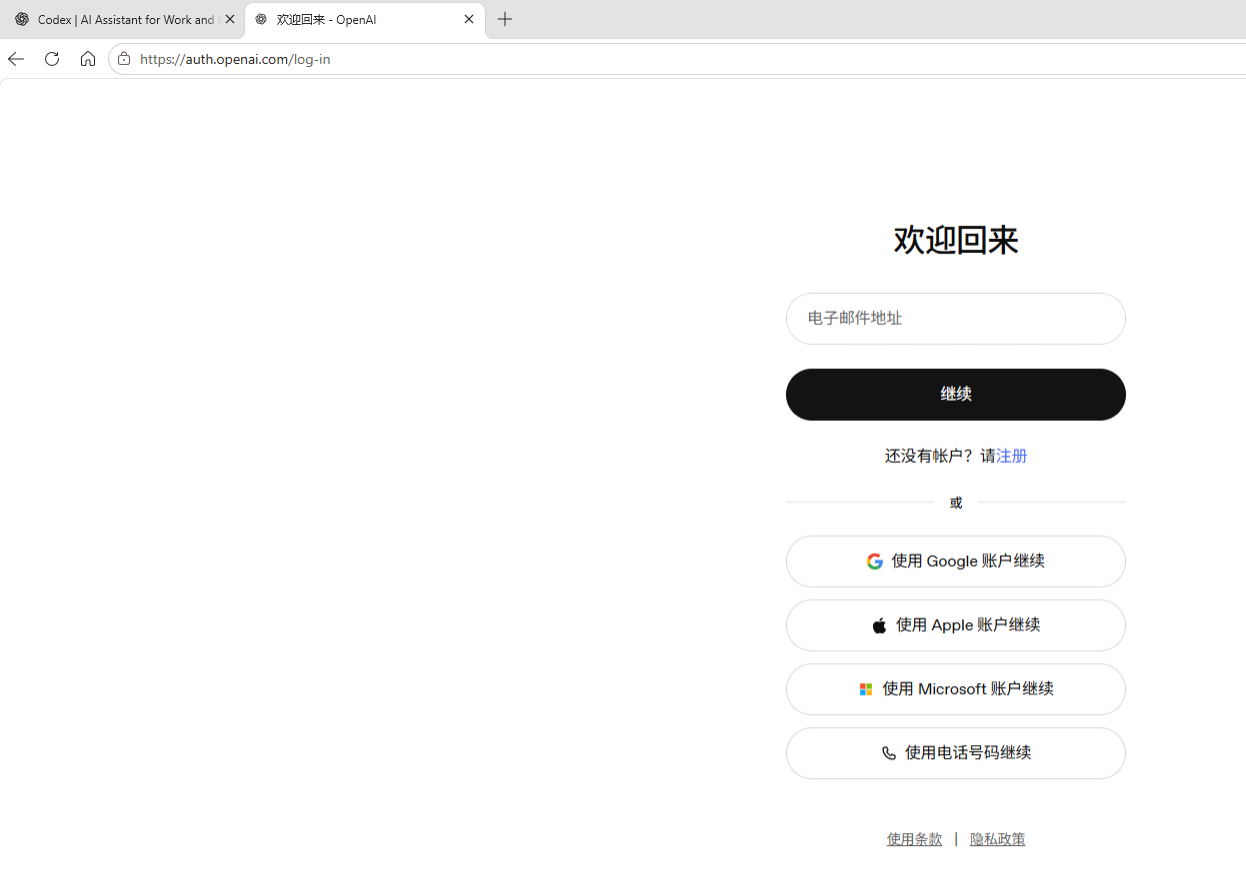Continue with Google account button
Screen dimensions: 1246x881
(955, 561)
